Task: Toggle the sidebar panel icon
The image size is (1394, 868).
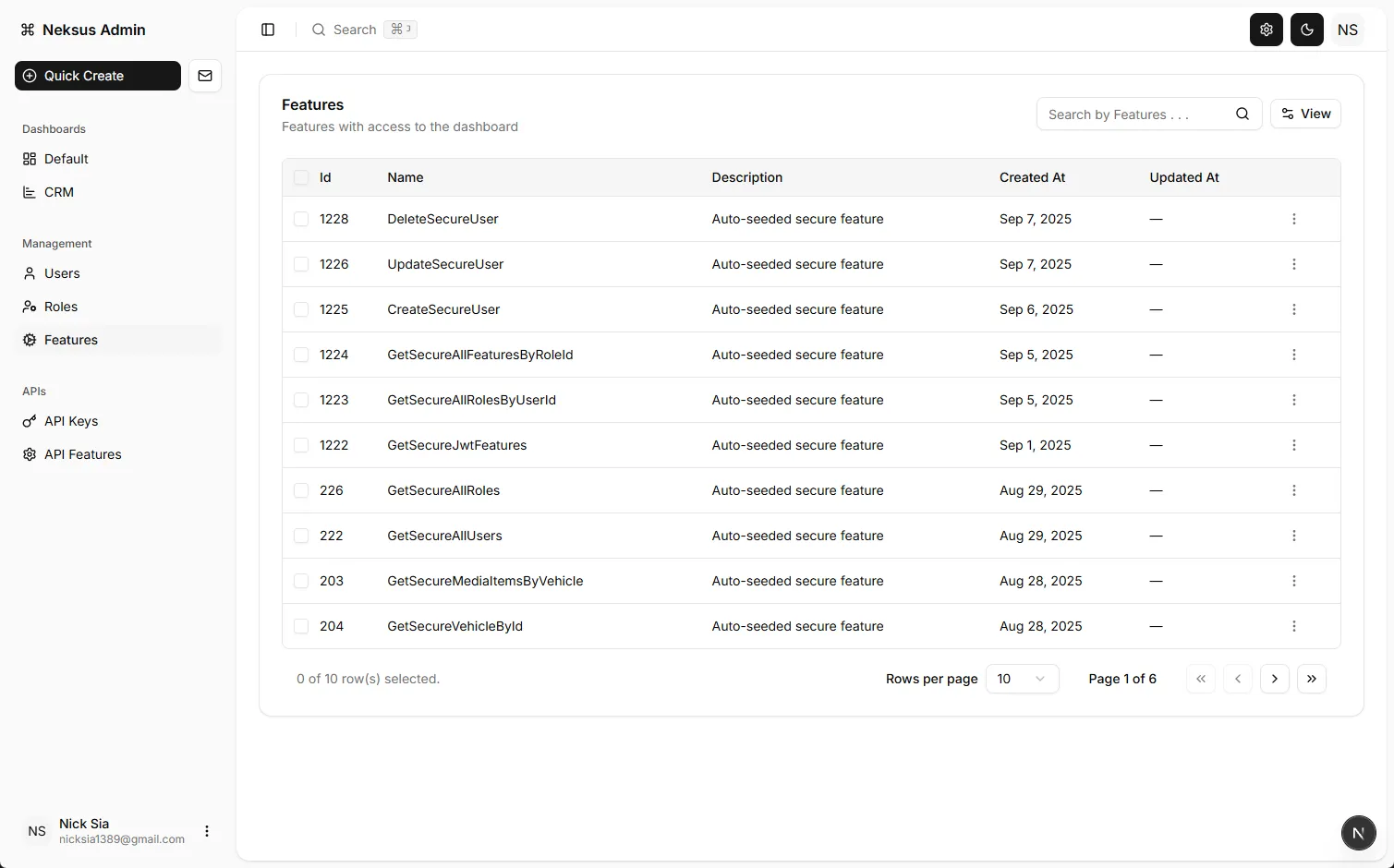Action: point(268,30)
